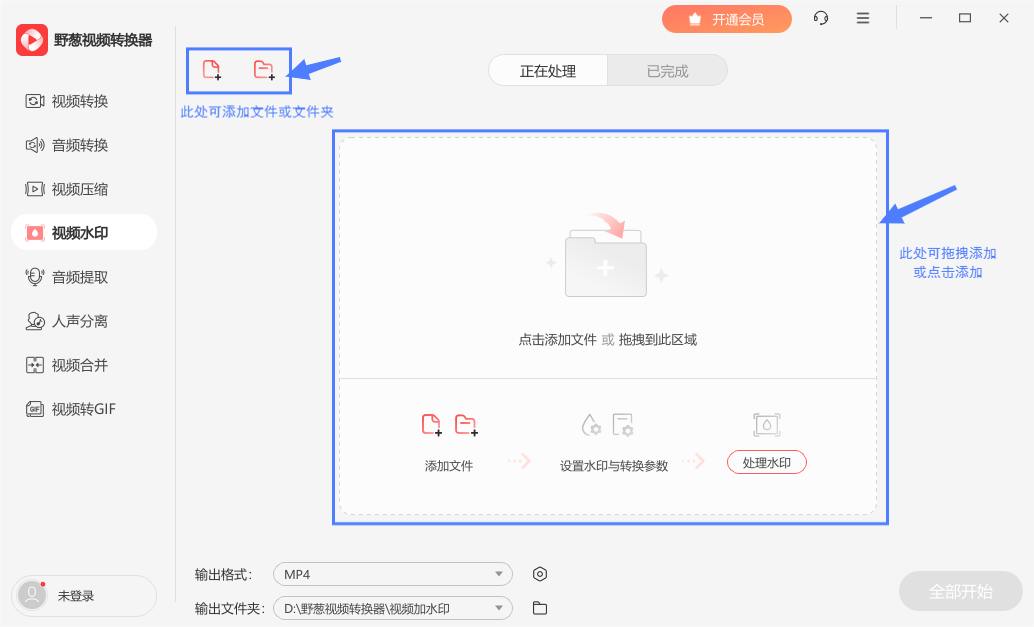Select 视频转GIF in the sidebar
This screenshot has height=627, width=1034.
(x=84, y=409)
